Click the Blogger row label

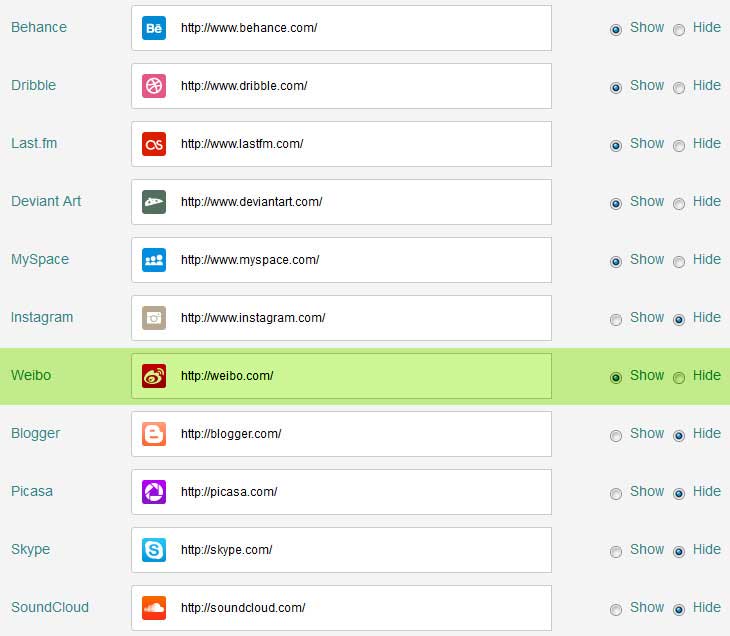tap(35, 433)
